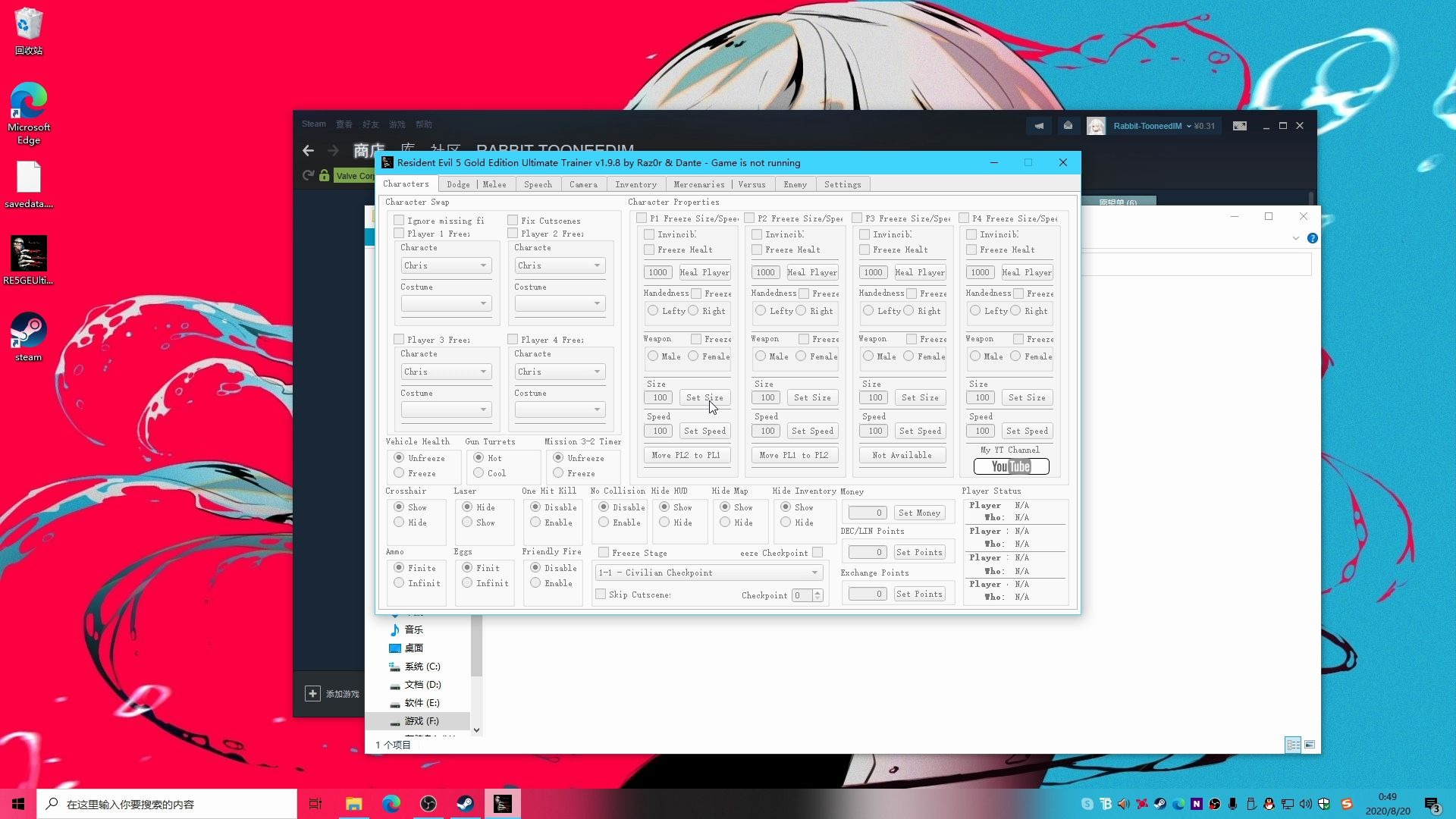This screenshot has height=819, width=1456.
Task: Select the RE5GEUlti trainer desktop icon
Action: click(29, 260)
